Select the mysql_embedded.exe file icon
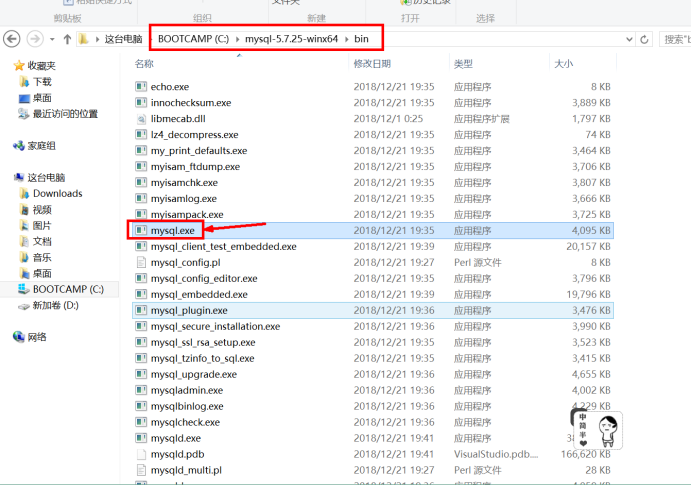 (141, 294)
